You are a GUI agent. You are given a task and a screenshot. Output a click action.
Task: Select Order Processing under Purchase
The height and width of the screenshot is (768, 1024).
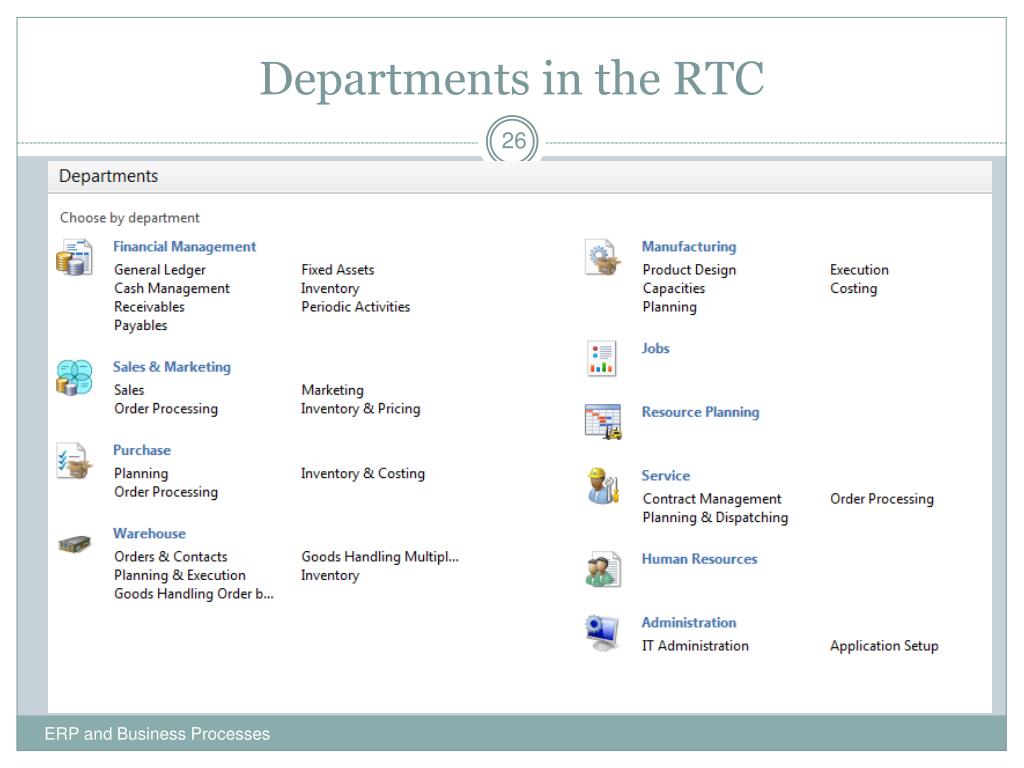pyautogui.click(x=166, y=492)
